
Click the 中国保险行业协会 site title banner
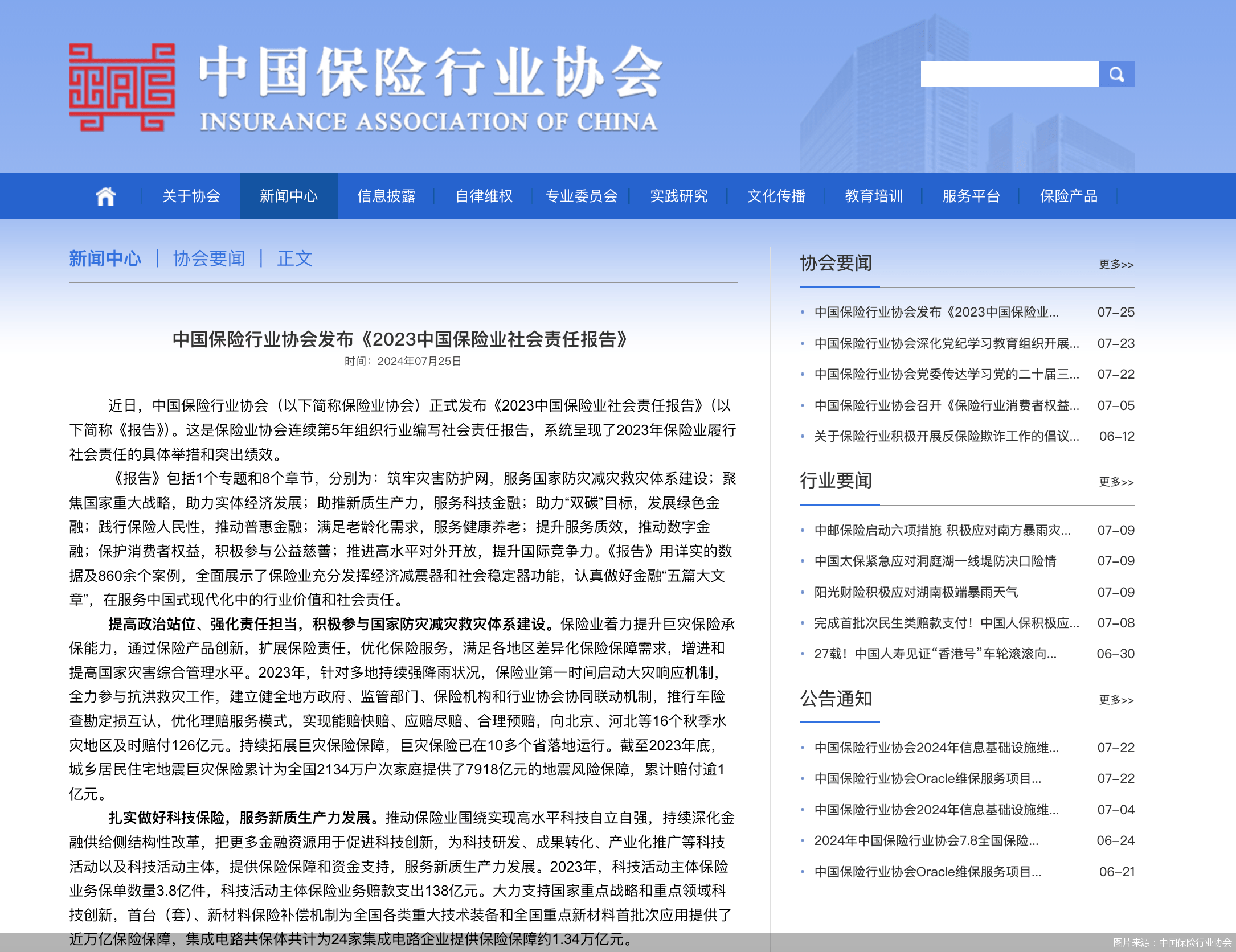(431, 72)
